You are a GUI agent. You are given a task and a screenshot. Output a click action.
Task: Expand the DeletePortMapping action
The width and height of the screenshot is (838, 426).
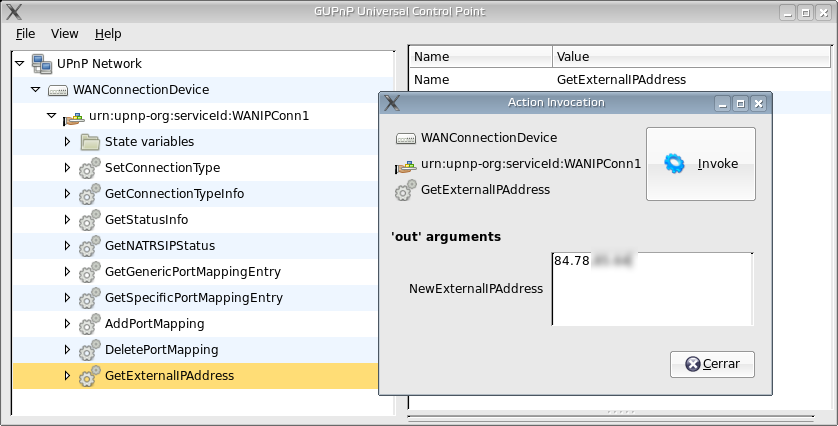(67, 350)
